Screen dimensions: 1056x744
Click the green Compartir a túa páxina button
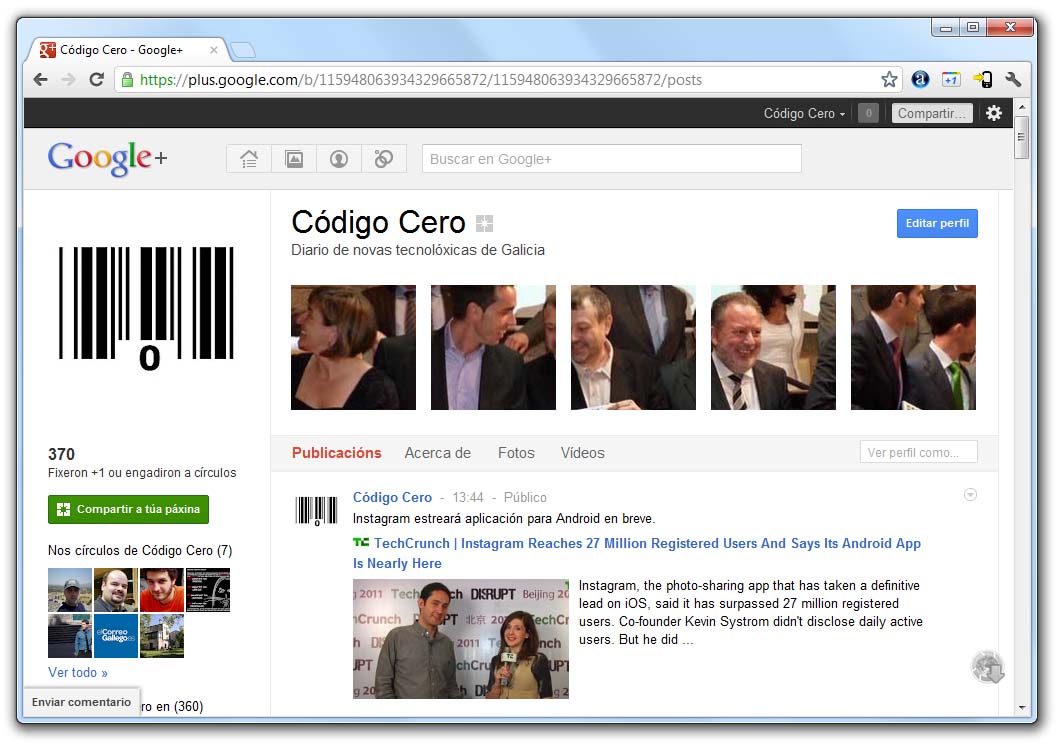tap(129, 509)
